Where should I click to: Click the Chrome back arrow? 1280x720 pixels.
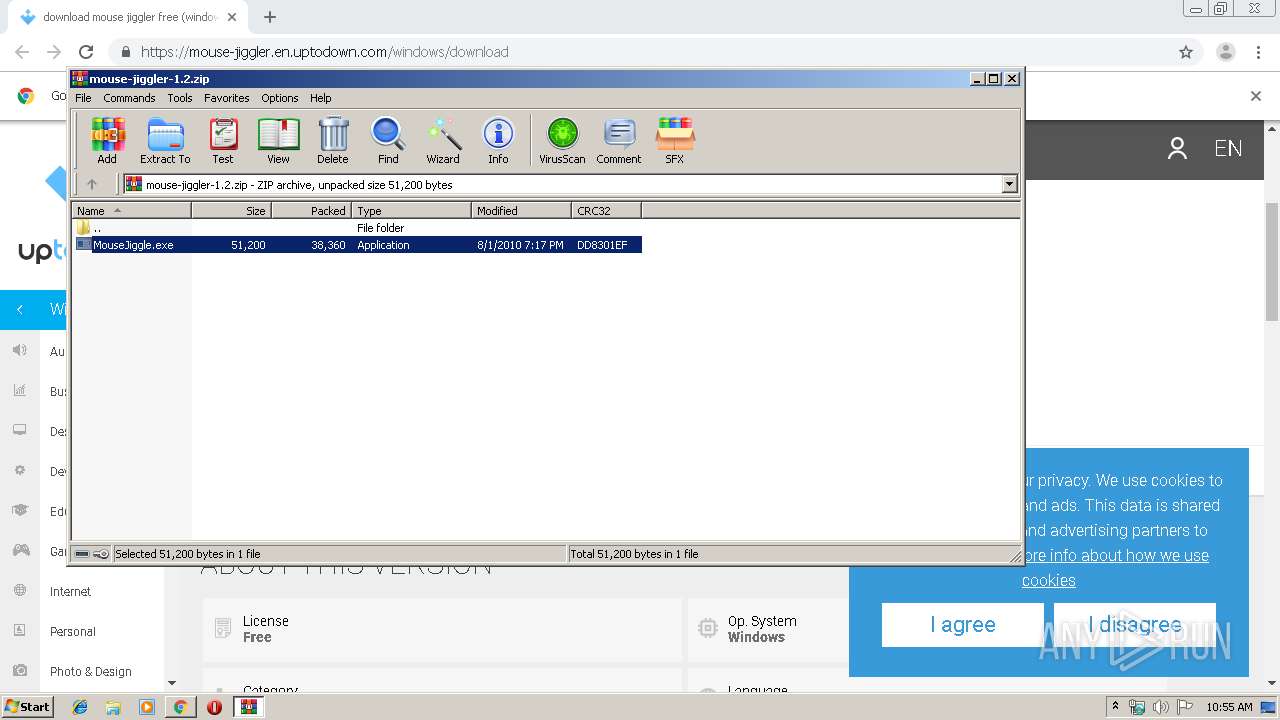(22, 52)
